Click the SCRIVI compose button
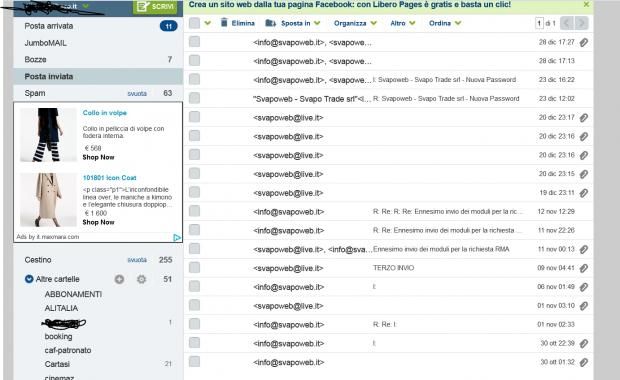Image resolution: width=620 pixels, height=380 pixels. pos(155,7)
